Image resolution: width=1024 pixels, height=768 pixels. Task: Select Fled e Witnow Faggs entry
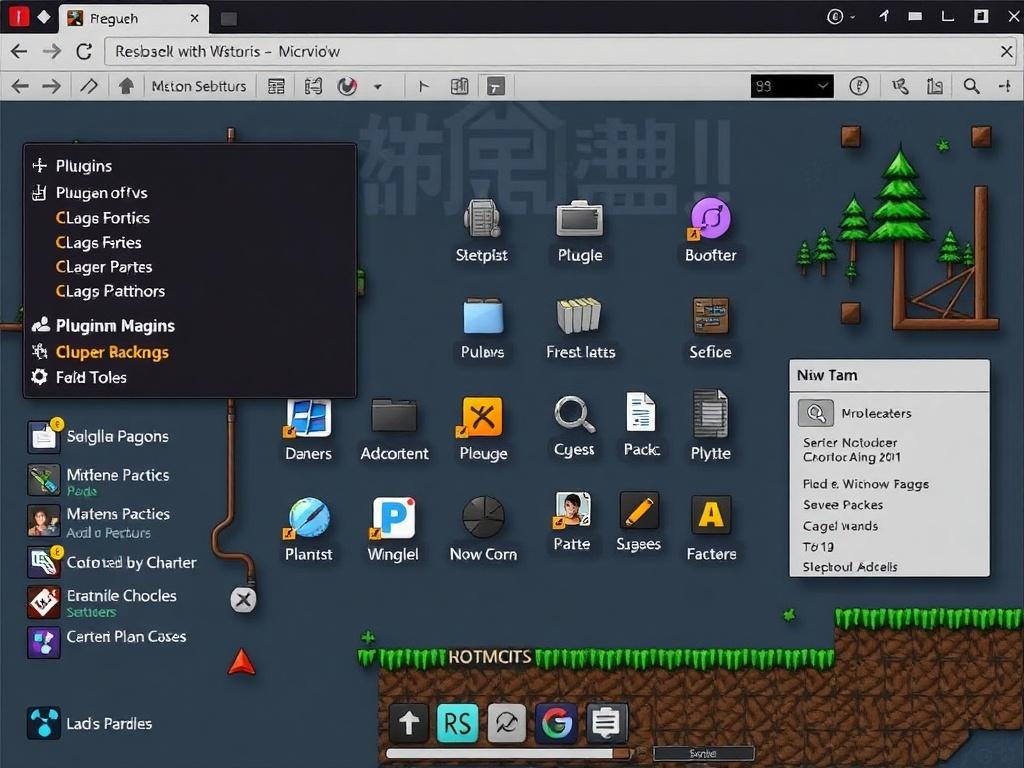[866, 484]
